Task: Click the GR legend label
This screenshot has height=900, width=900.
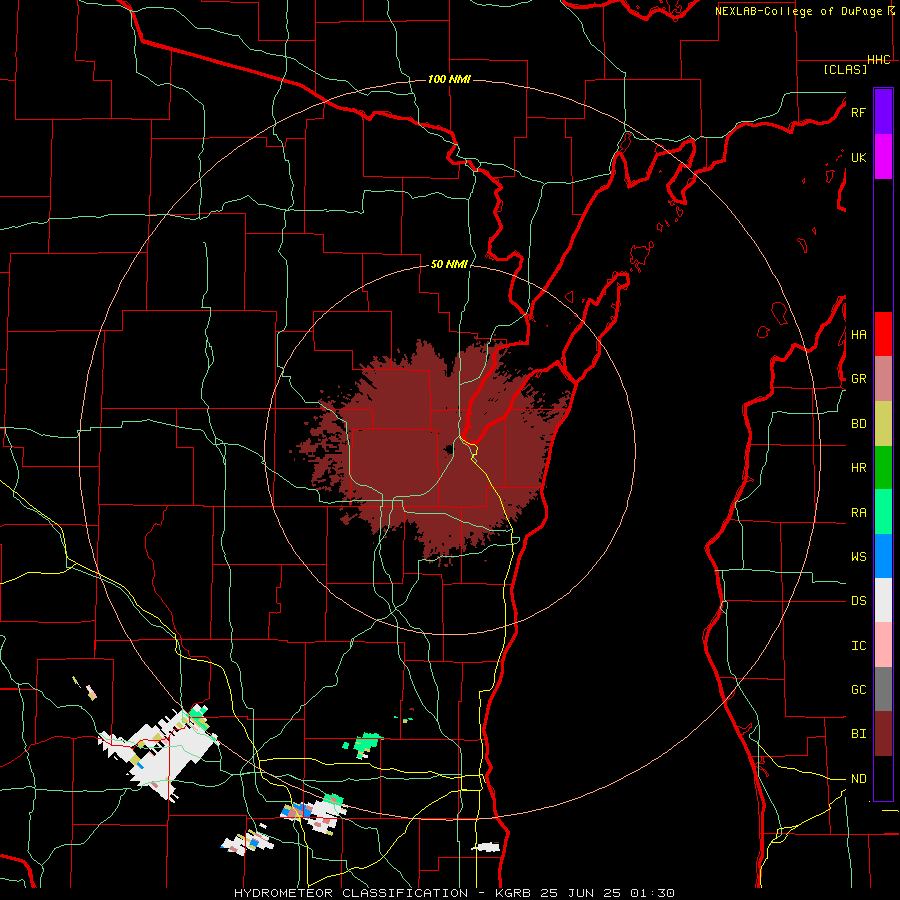Action: pos(859,379)
